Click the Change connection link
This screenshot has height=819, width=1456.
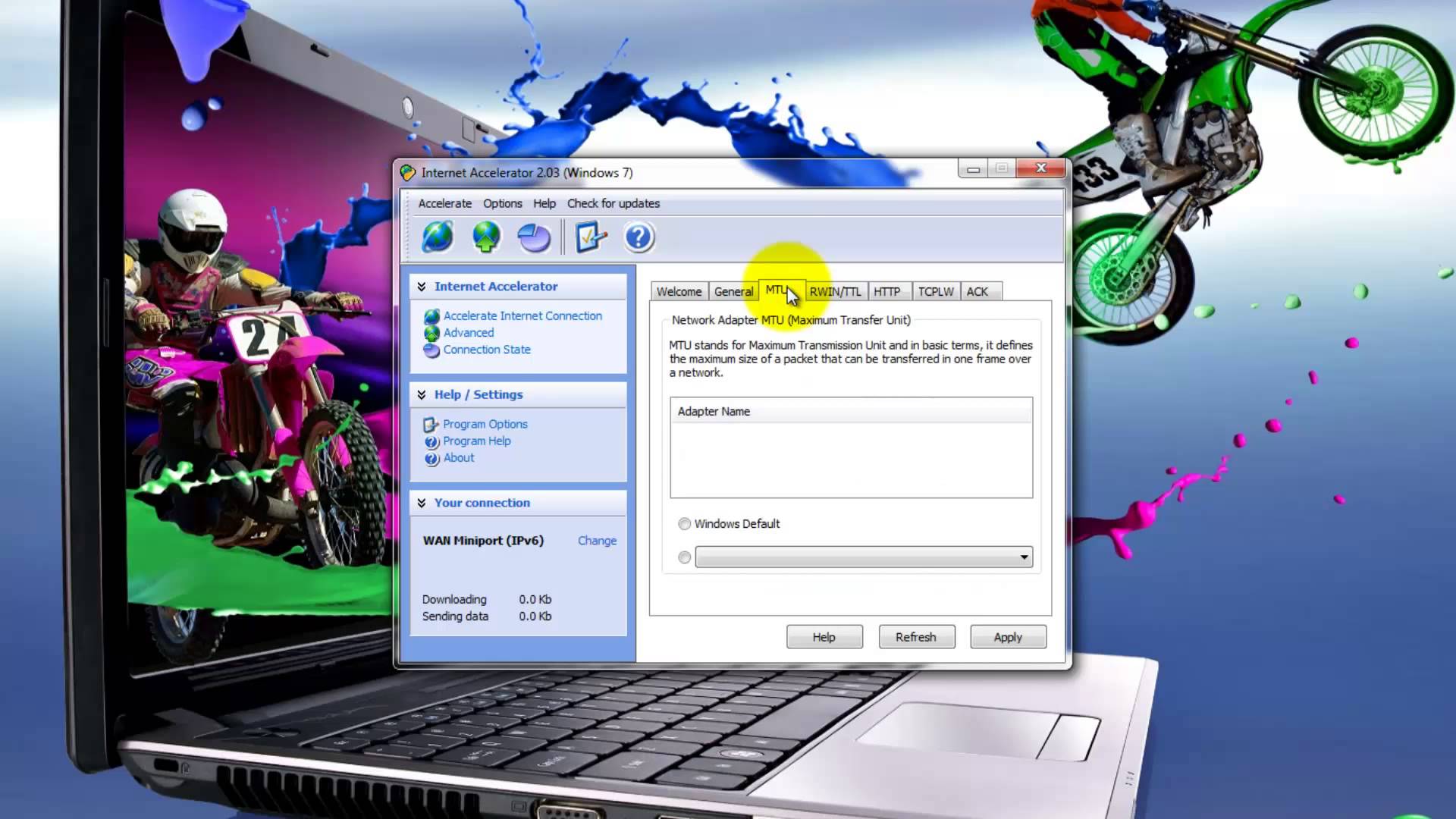(x=598, y=541)
